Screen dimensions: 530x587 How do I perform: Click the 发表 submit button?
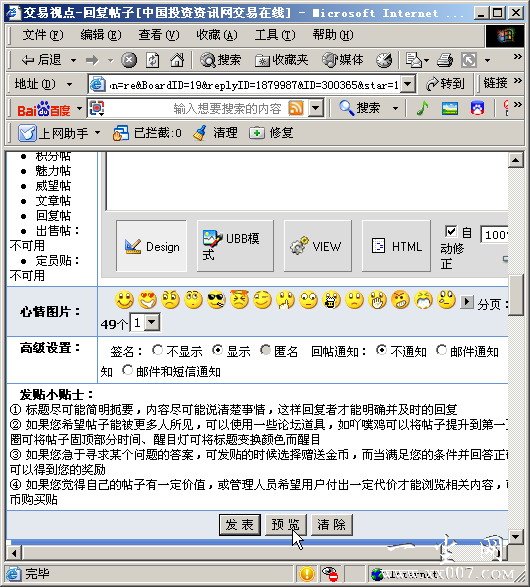240,525
